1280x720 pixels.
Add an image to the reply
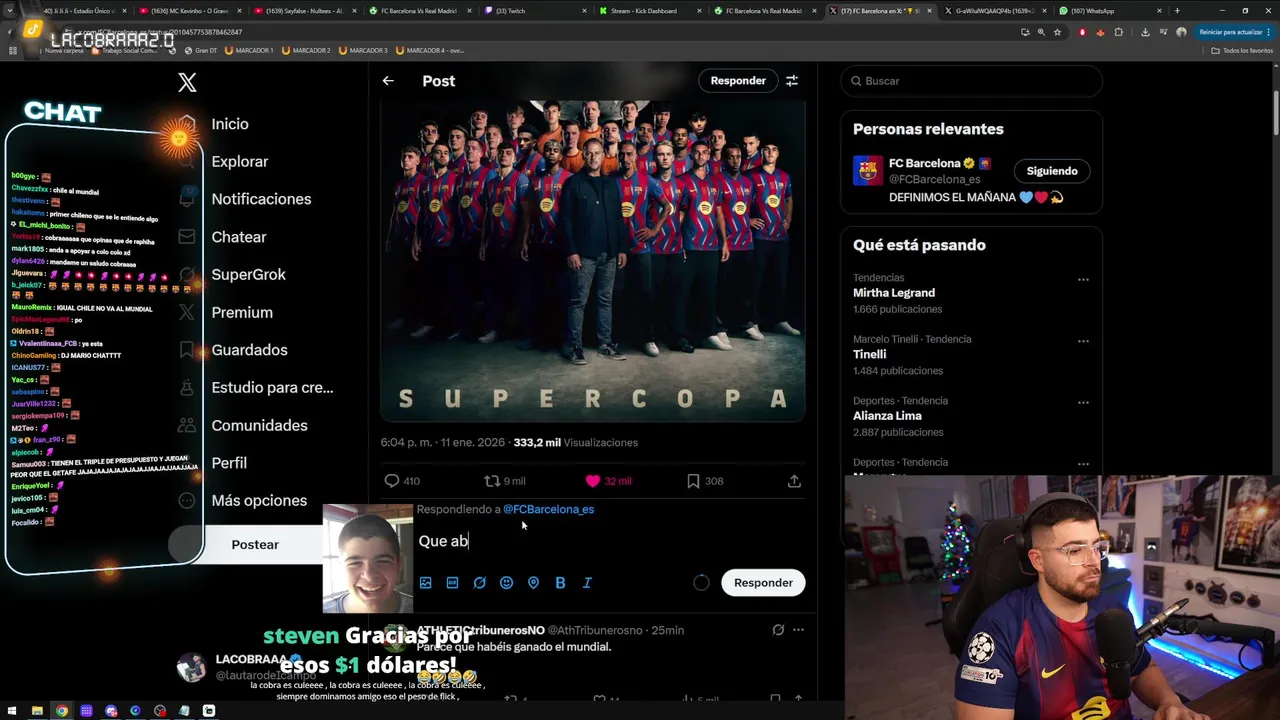426,583
